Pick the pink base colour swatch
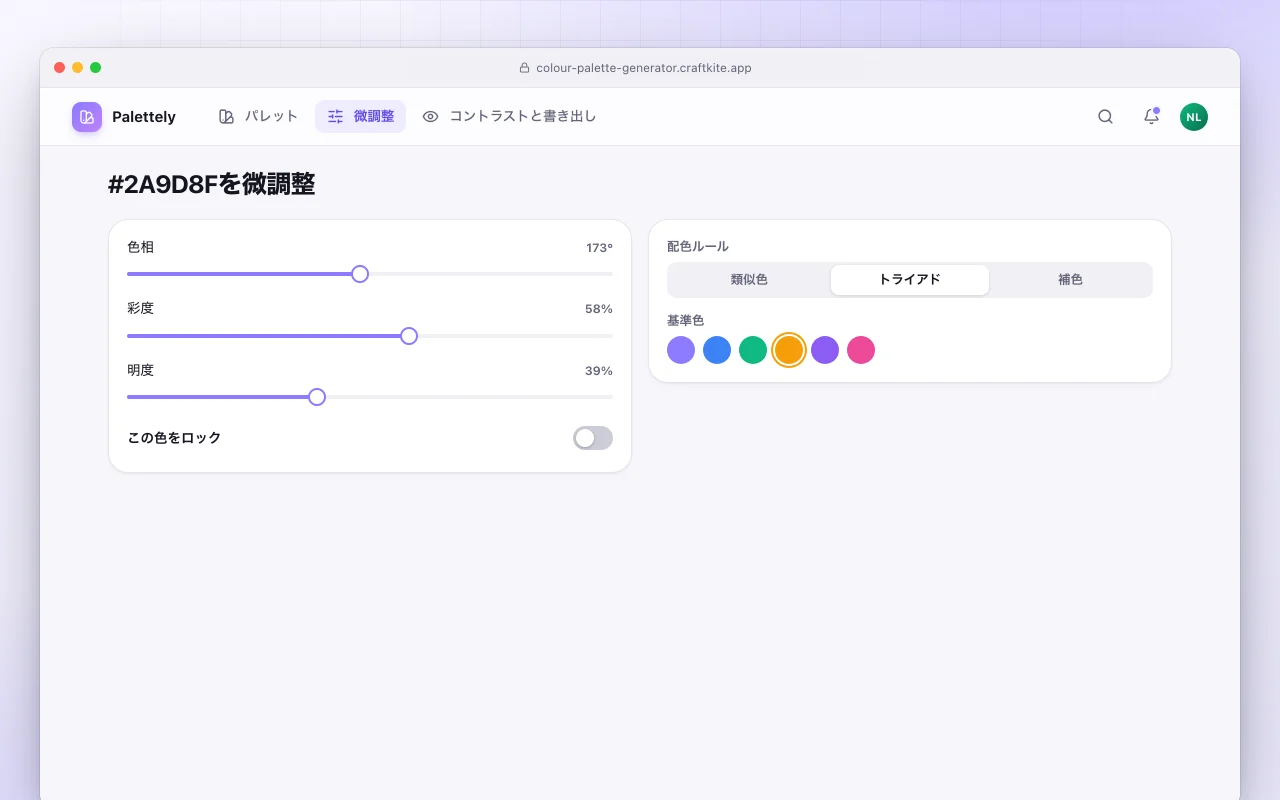Image resolution: width=1280 pixels, height=800 pixels. [861, 350]
